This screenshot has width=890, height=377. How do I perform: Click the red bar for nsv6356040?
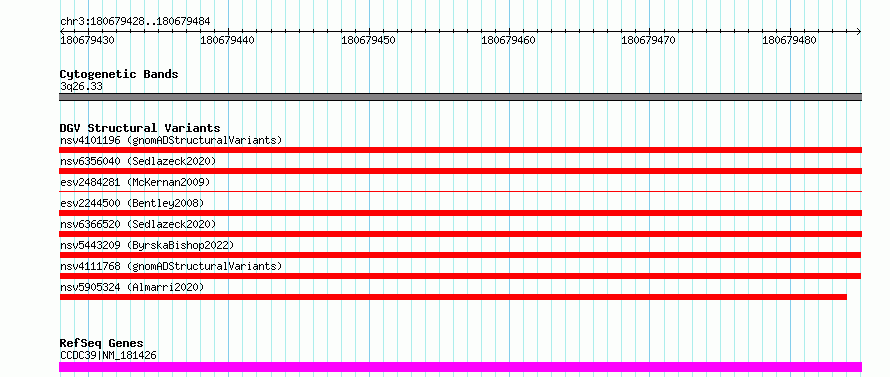click(460, 171)
